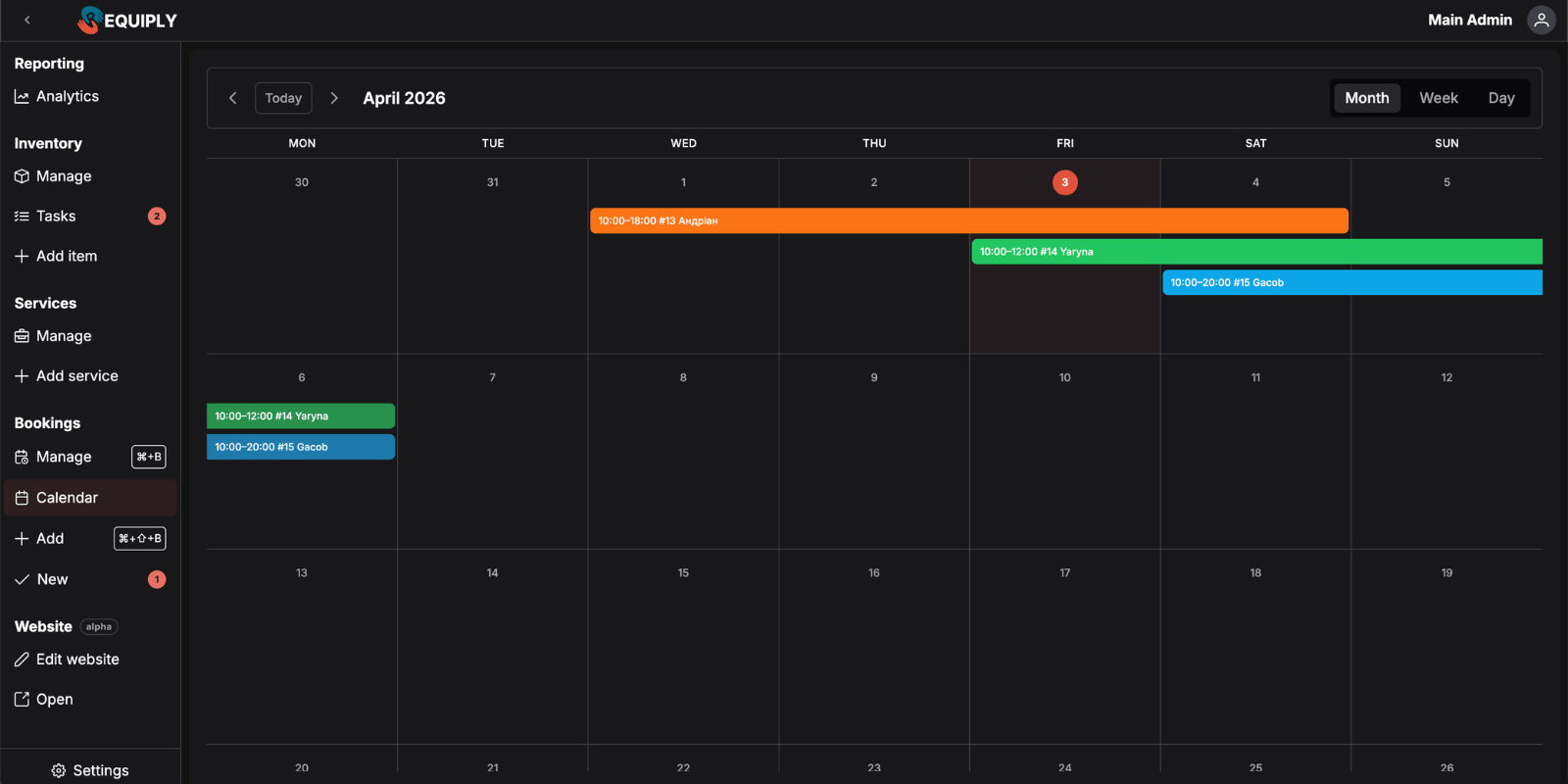Switch to Month view
1568x784 pixels.
[x=1367, y=98]
